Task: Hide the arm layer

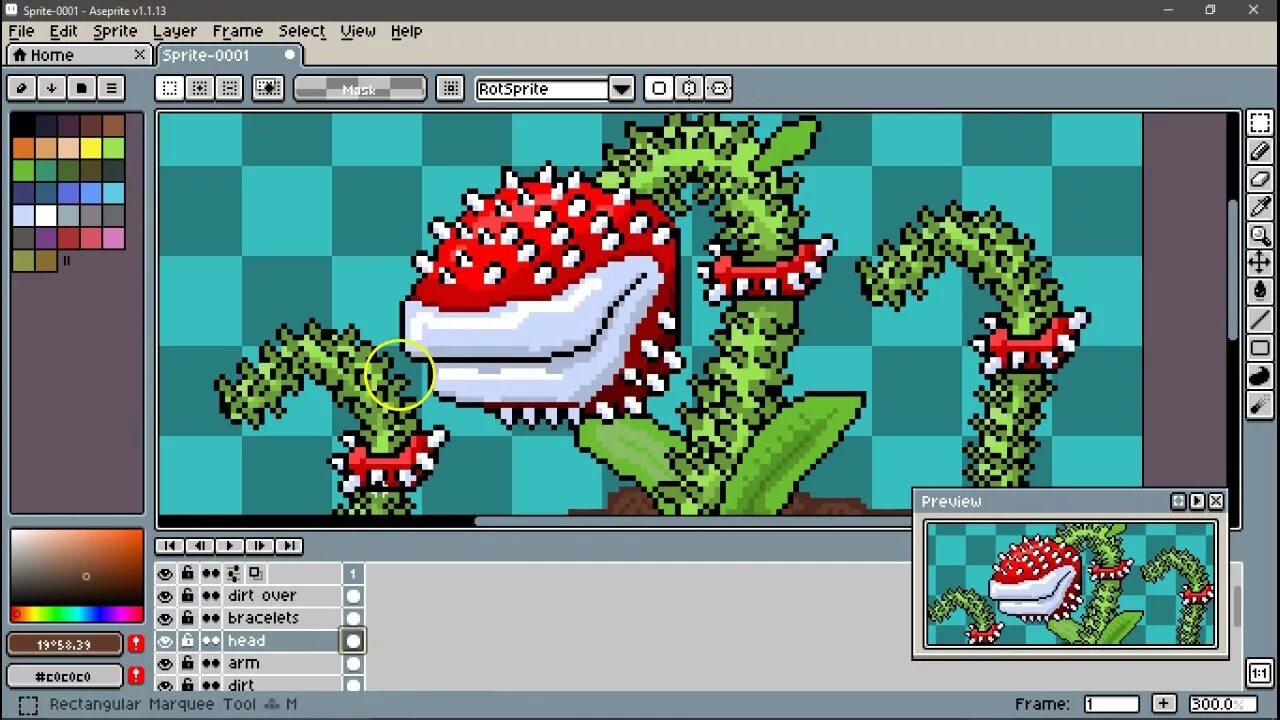Action: [x=165, y=663]
